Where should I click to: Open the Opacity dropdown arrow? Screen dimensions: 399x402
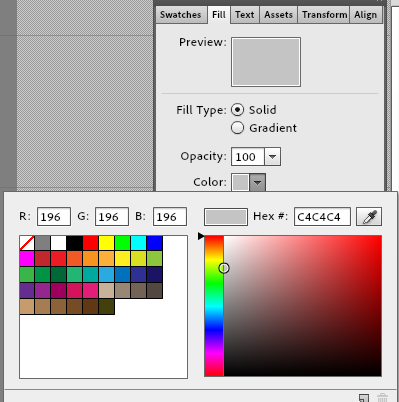(x=272, y=157)
